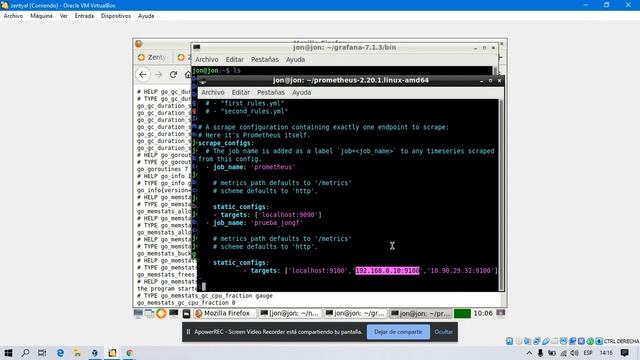Open the Dispositivos menu in VirtualBox
This screenshot has width=640, height=360.
[116, 16]
